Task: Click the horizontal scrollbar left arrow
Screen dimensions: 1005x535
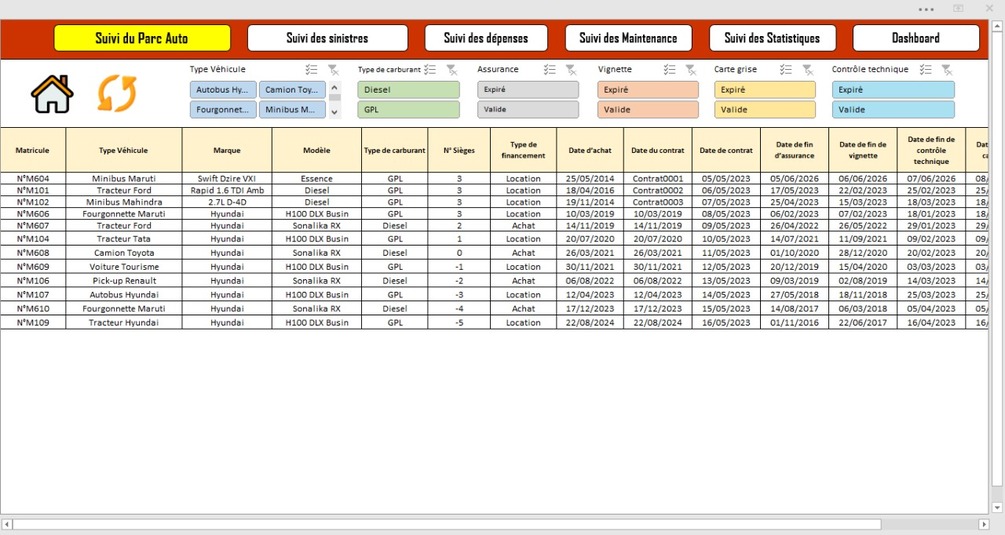Action: [6, 524]
